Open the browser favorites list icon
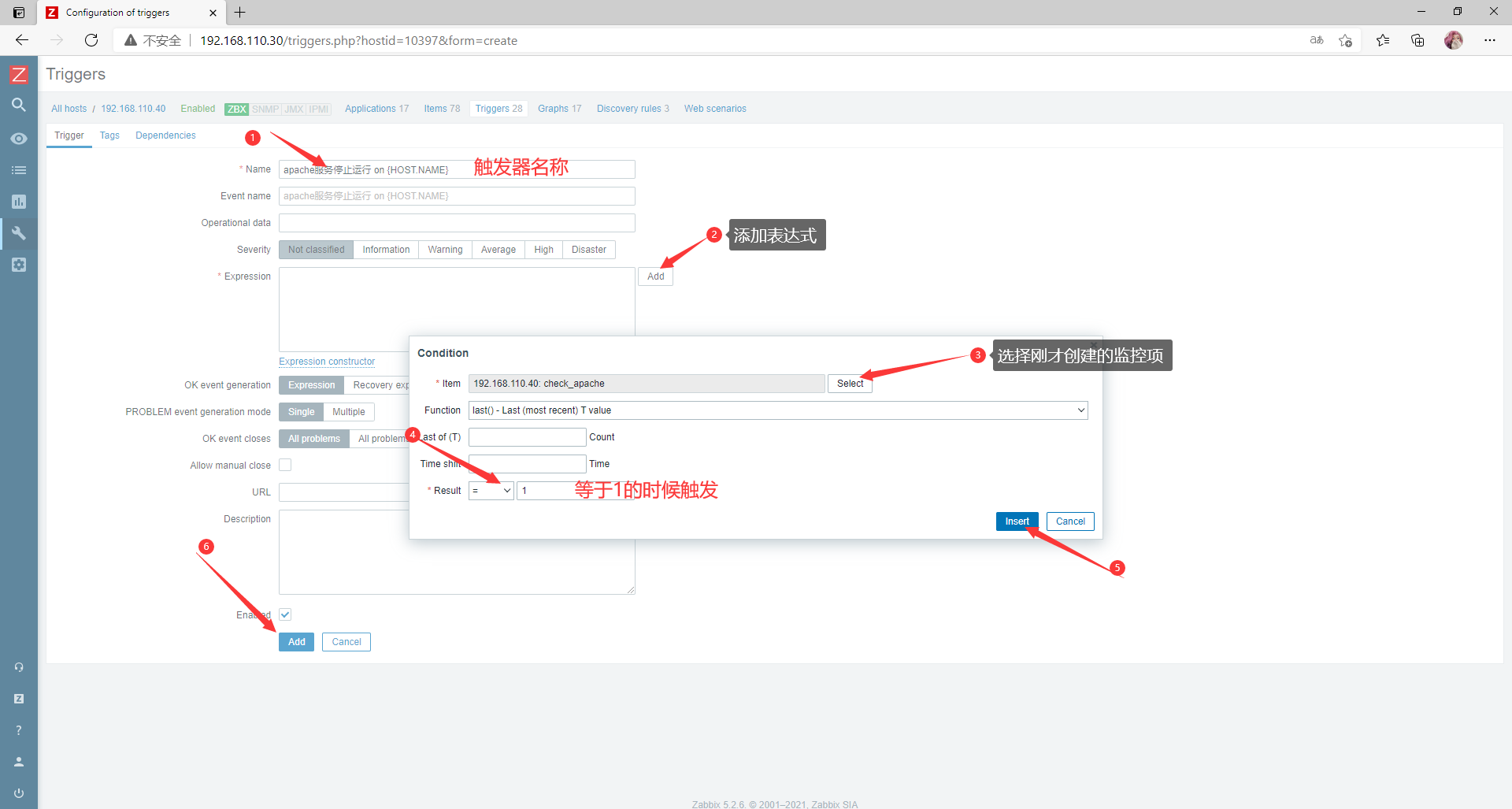This screenshot has width=1512, height=809. [x=1383, y=40]
